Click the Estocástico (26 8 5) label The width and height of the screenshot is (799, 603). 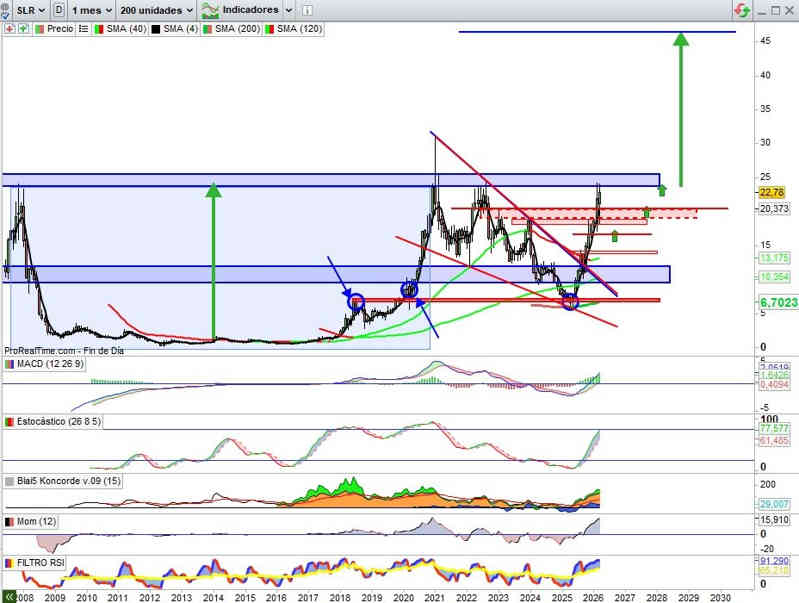[x=60, y=423]
